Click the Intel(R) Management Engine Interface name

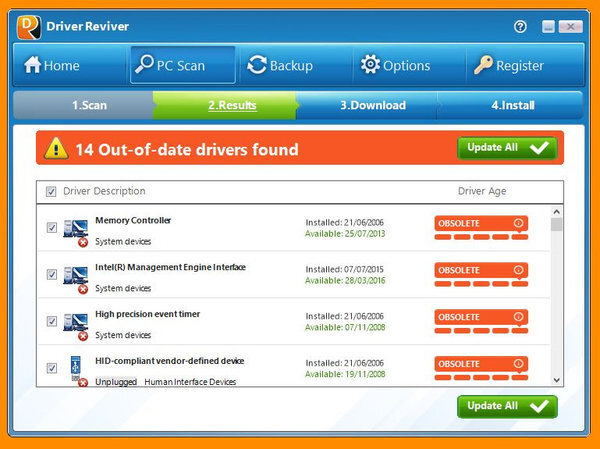click(x=170, y=267)
